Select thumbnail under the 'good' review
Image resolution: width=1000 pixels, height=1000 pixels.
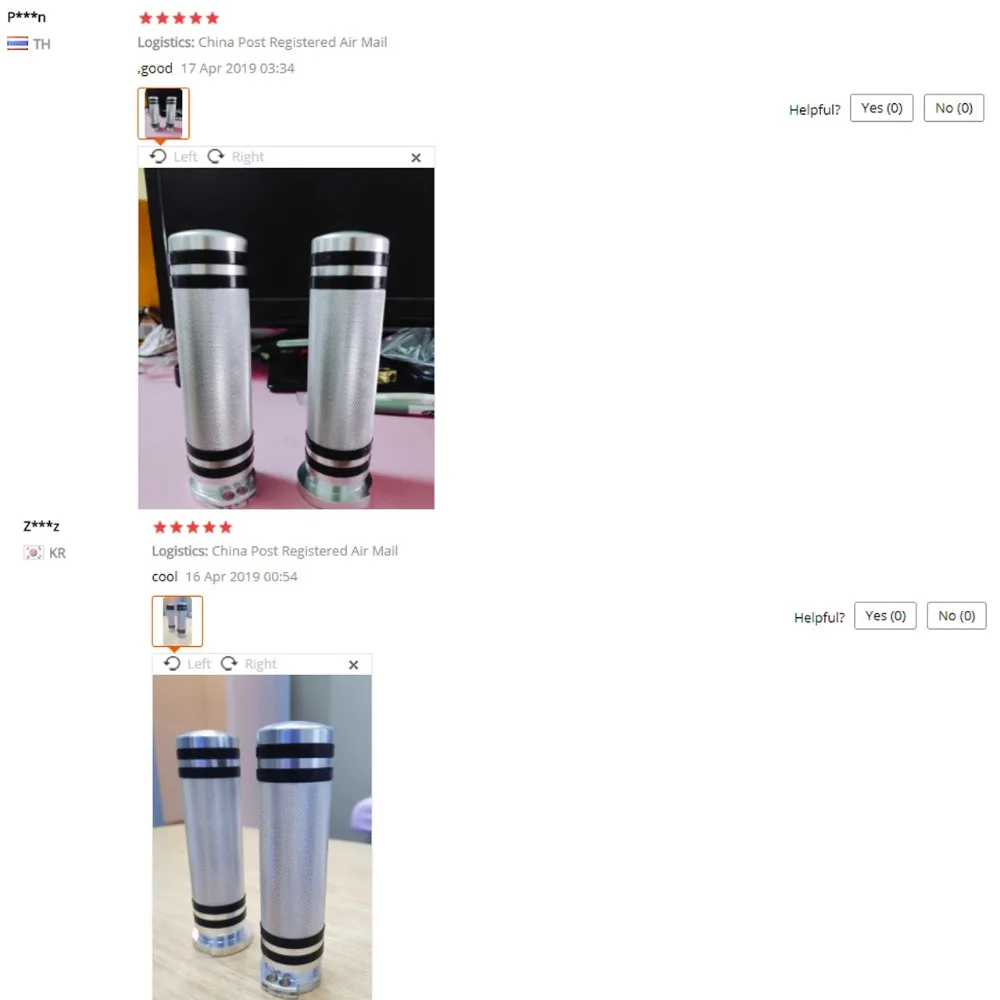tap(163, 113)
